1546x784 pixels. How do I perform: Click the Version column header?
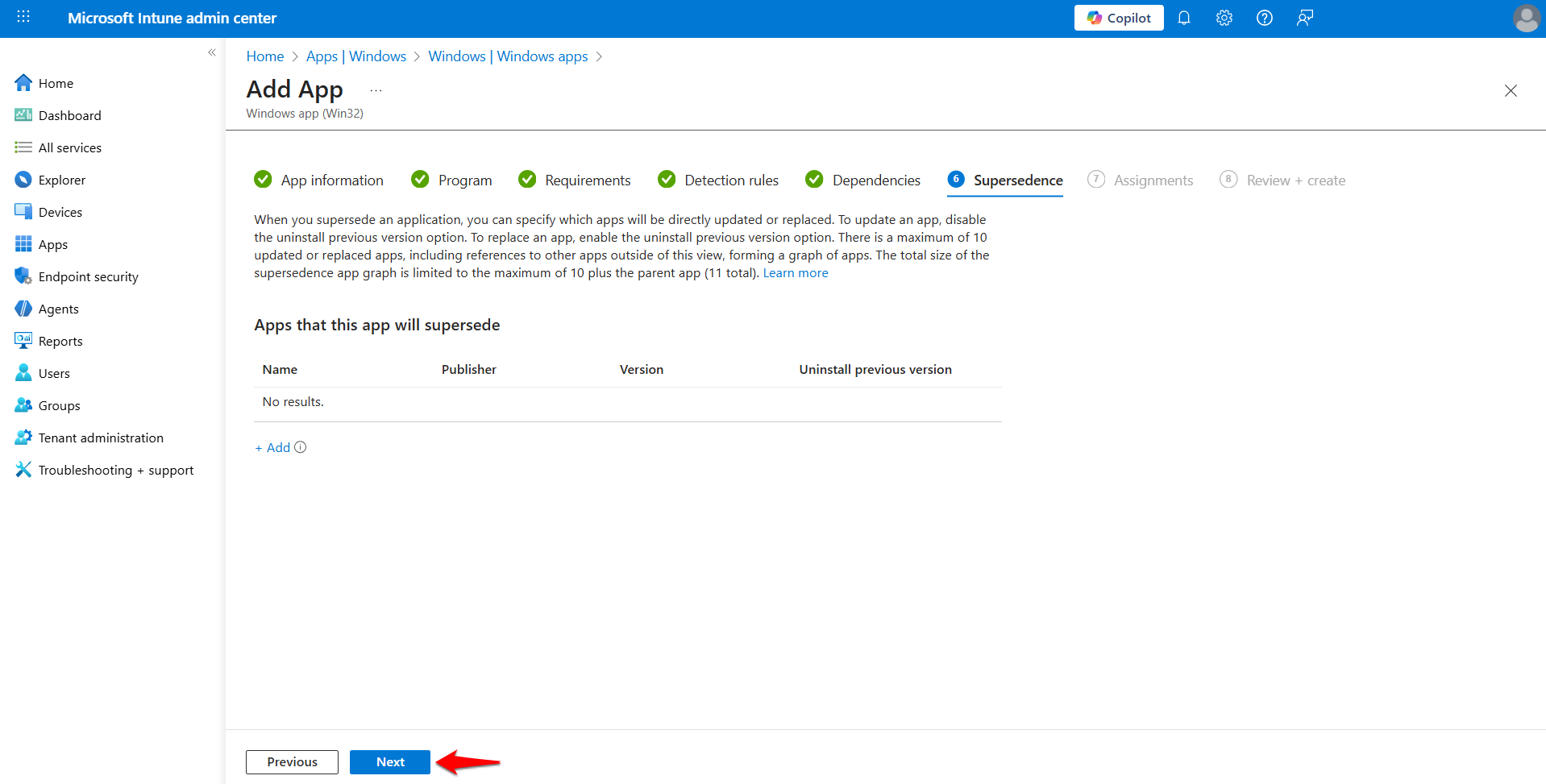tap(642, 369)
